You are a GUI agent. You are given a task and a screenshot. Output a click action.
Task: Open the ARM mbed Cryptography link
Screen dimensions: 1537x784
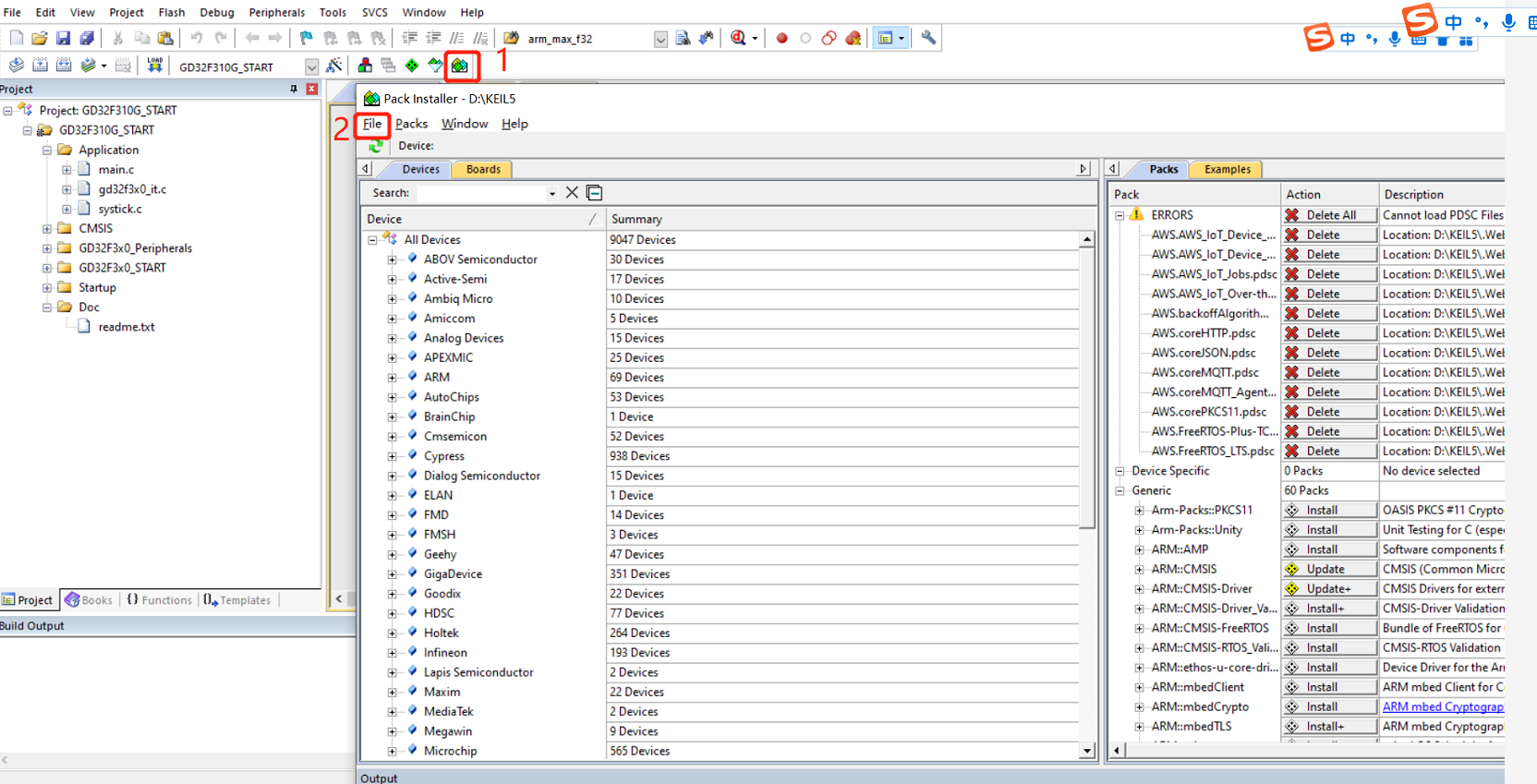(x=1443, y=706)
